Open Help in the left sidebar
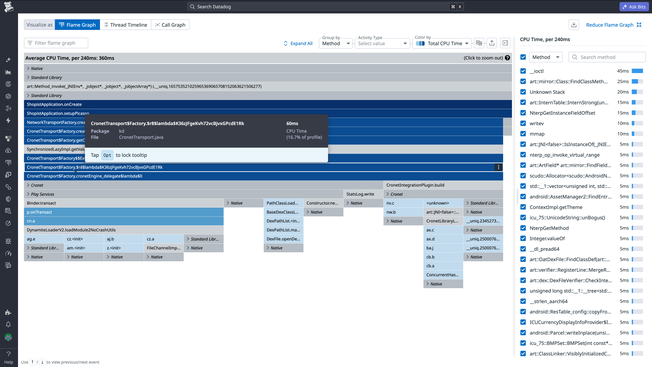Screen dimensions: 652x367 tap(8, 357)
